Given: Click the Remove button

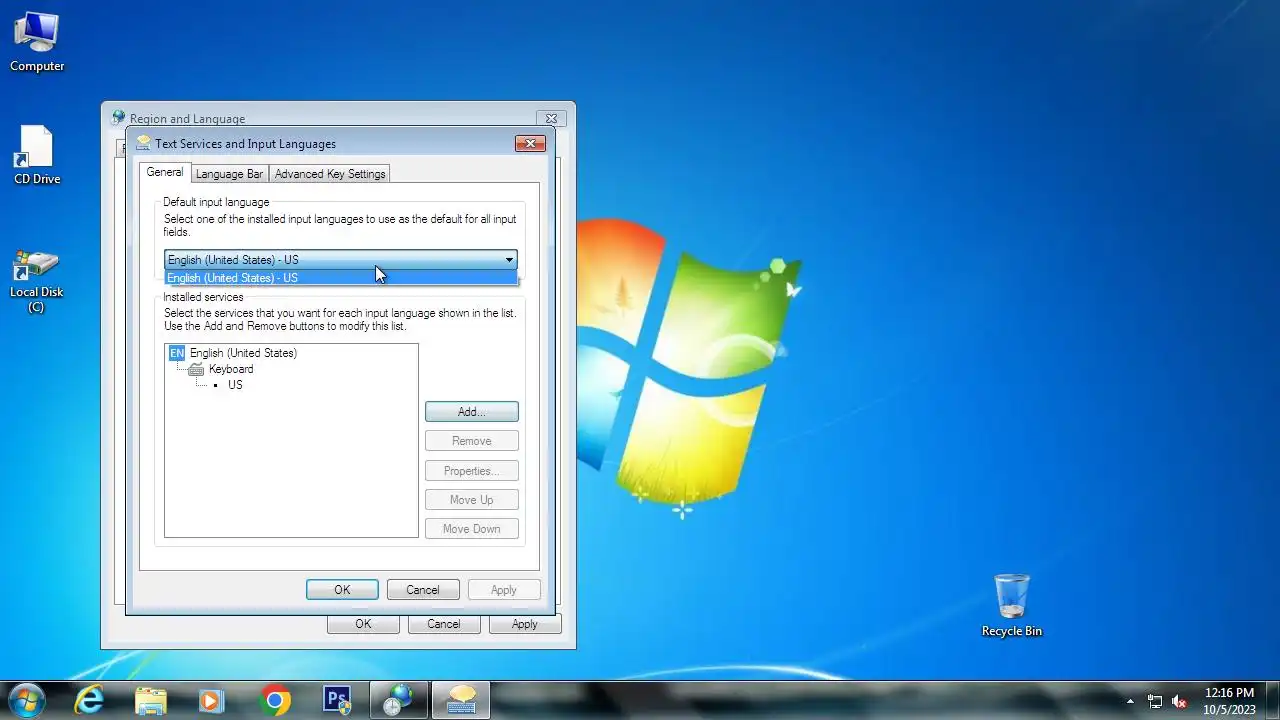Looking at the screenshot, I should [x=472, y=441].
